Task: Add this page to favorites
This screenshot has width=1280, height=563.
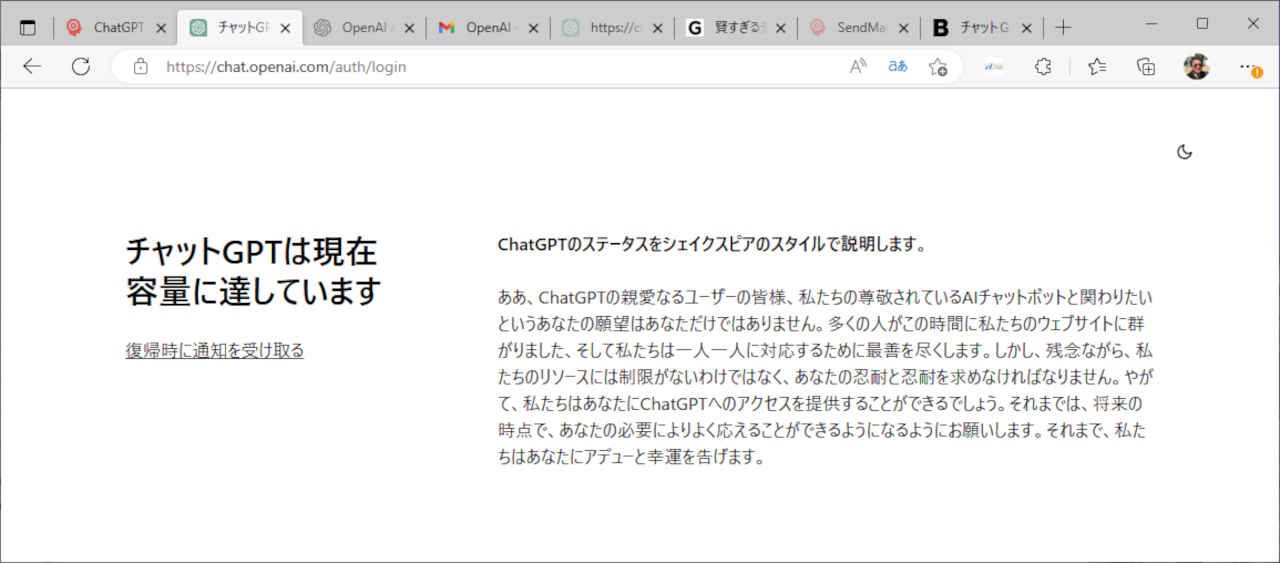Action: (x=938, y=67)
